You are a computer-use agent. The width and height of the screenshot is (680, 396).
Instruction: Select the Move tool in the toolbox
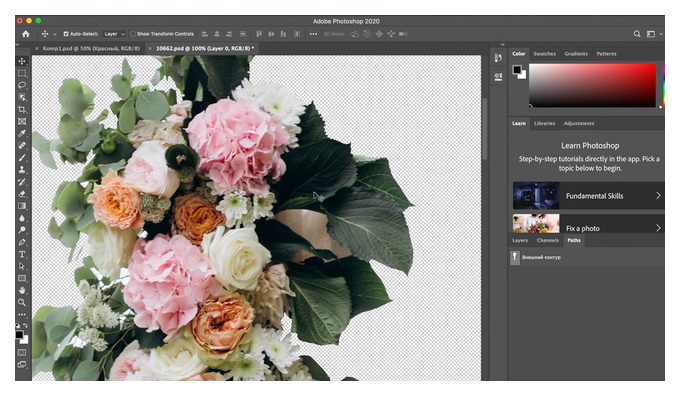[x=22, y=61]
